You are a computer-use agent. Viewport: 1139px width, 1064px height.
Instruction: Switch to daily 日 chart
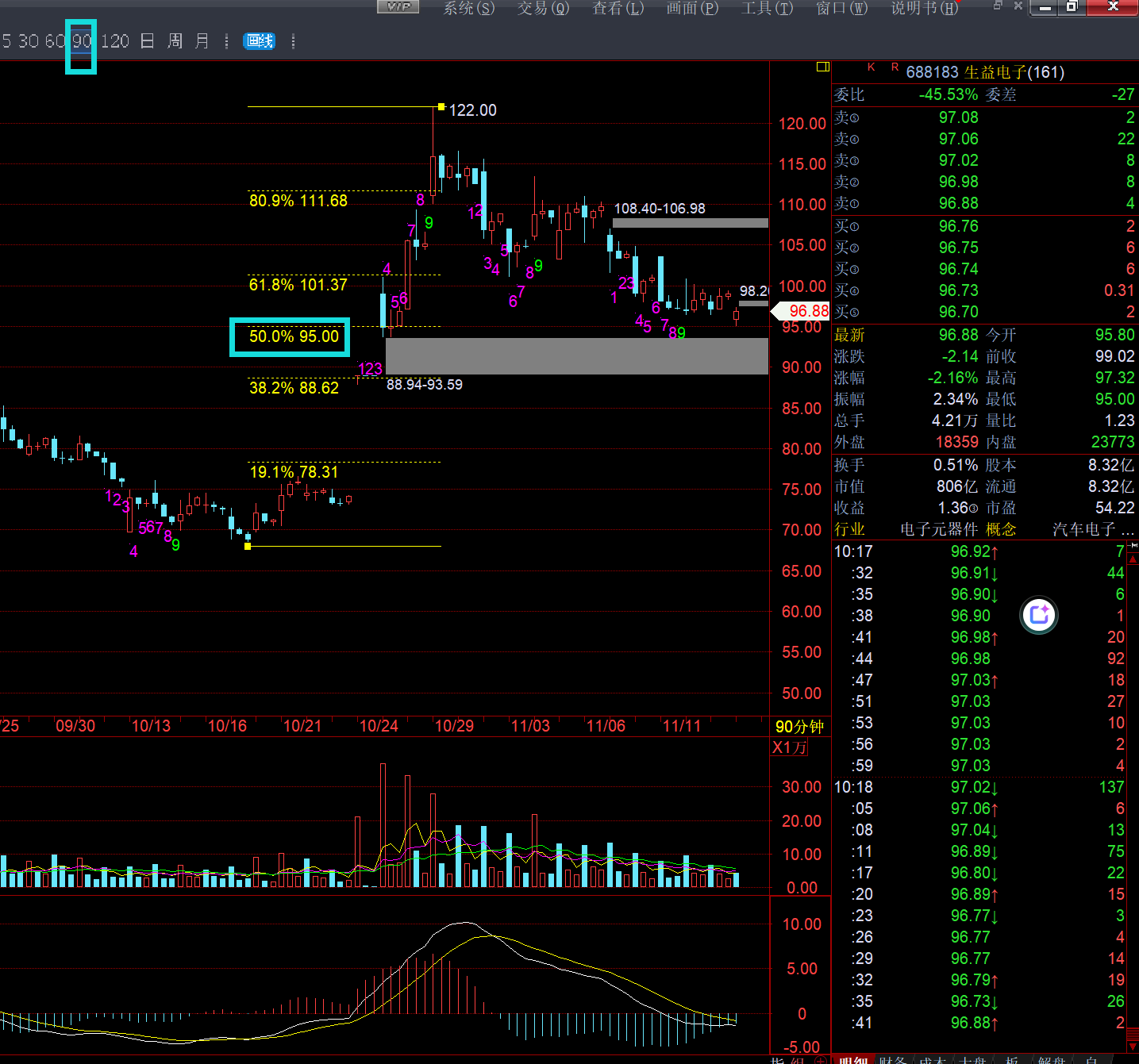pos(148,41)
